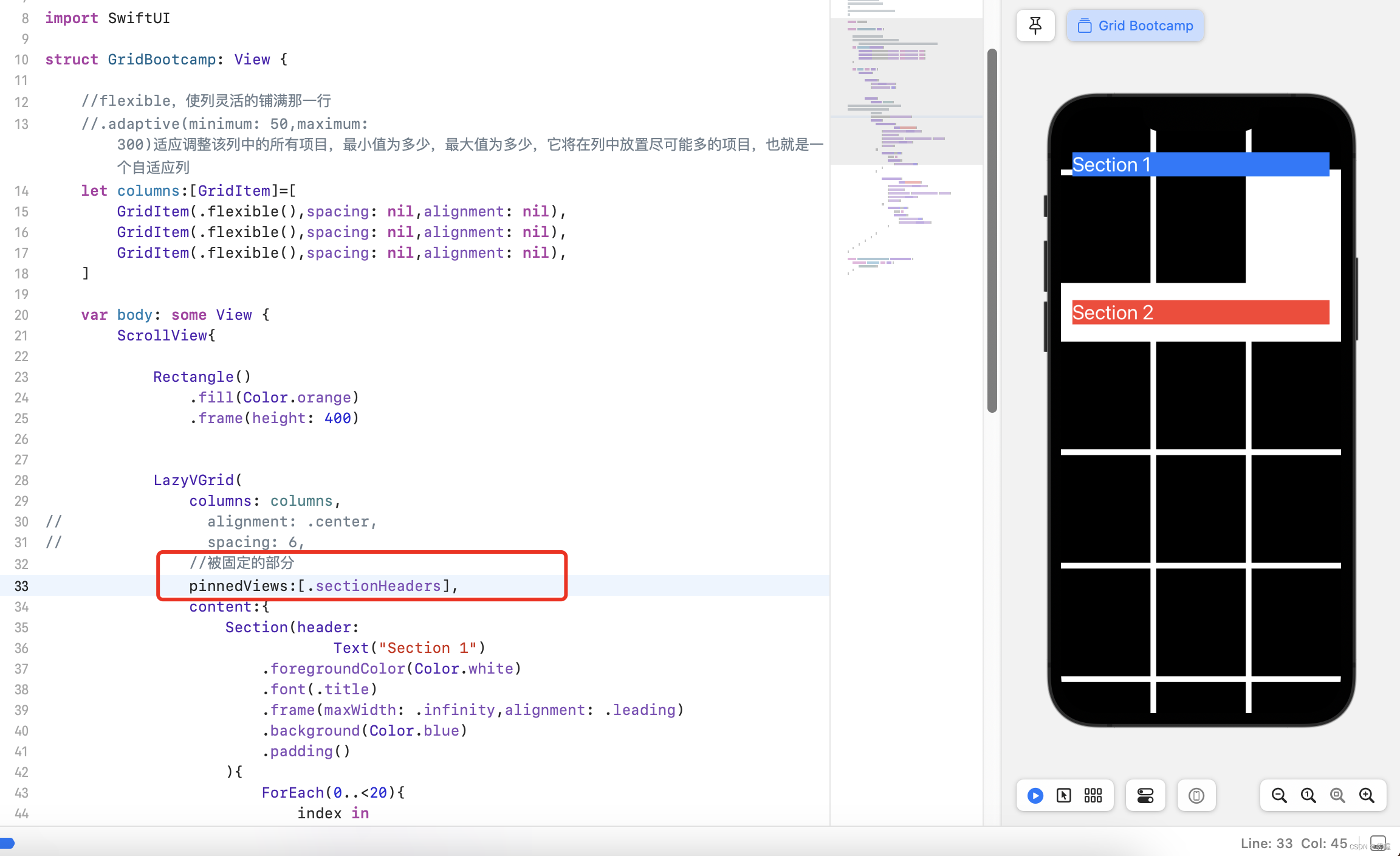Screen dimensions: 1400x856
Task: Zoom preview to fit
Action: click(x=1337, y=795)
